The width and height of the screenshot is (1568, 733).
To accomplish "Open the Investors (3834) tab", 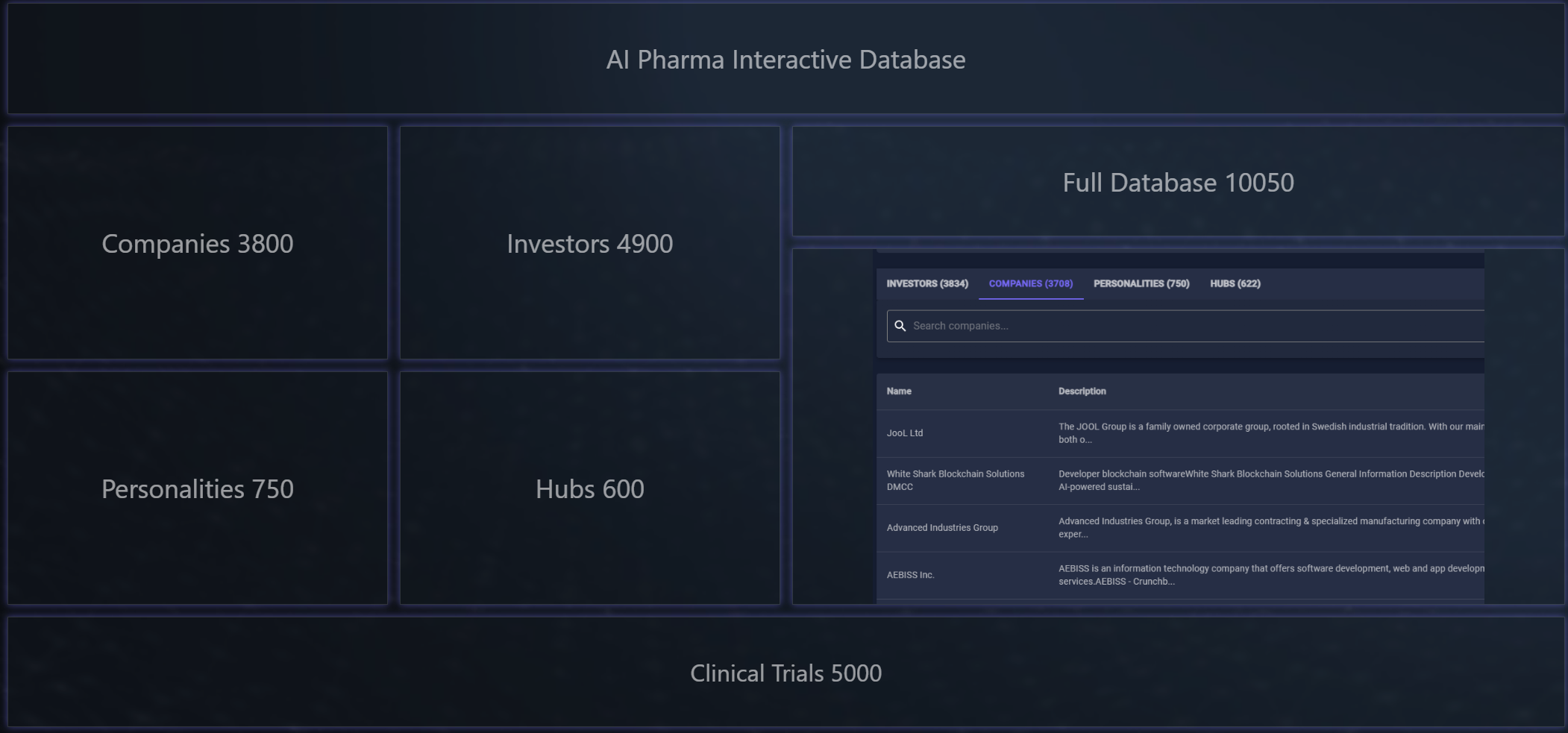I will click(926, 284).
